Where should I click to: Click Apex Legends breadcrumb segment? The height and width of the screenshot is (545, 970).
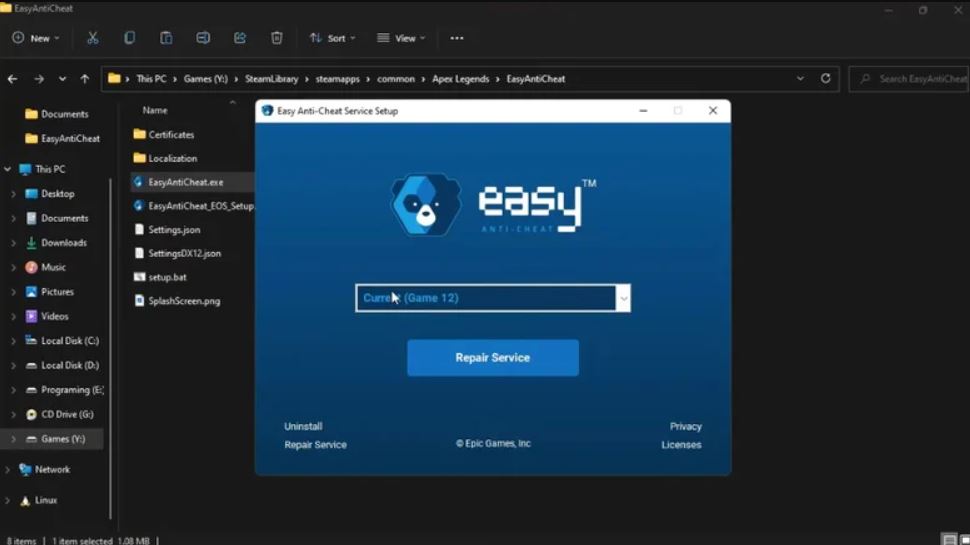461,79
